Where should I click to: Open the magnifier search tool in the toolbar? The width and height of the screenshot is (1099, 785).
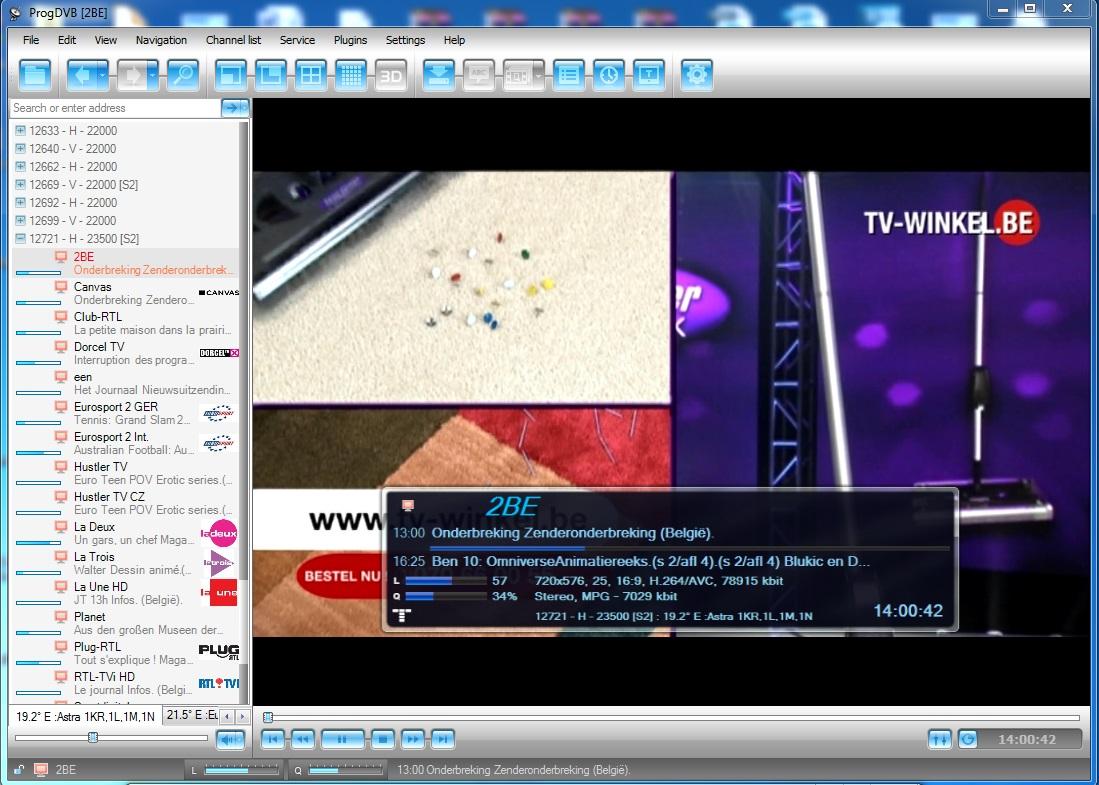183,75
